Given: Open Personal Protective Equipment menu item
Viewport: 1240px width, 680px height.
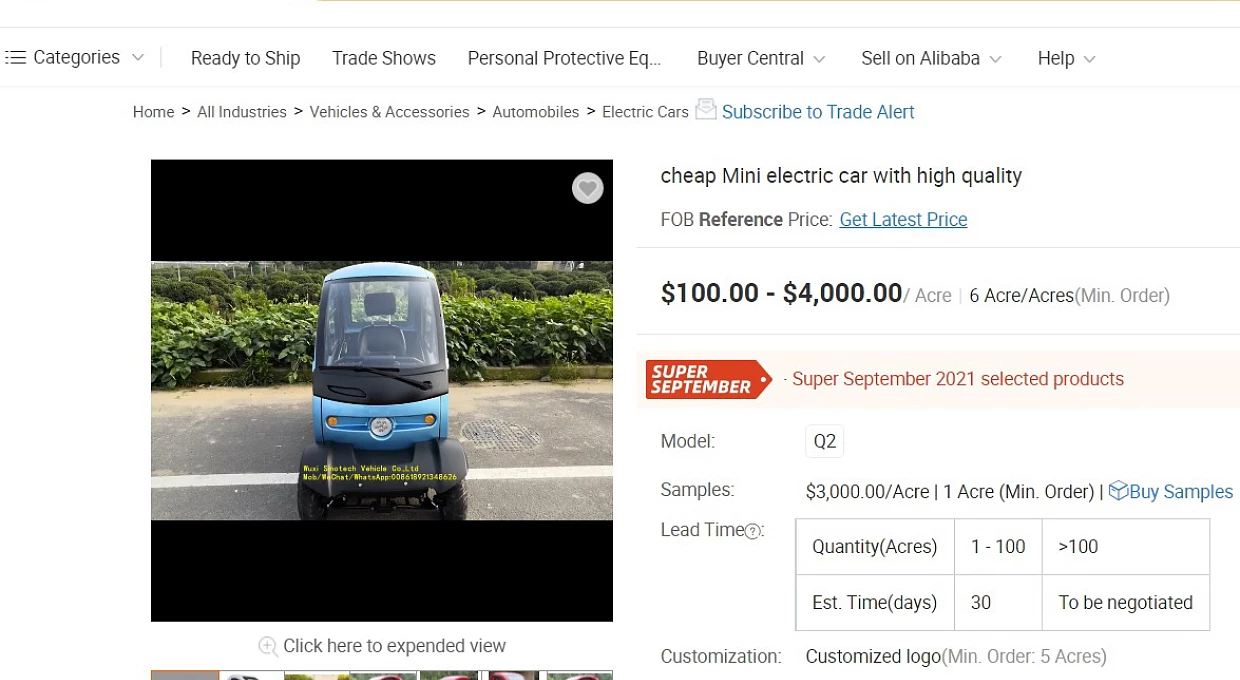Looking at the screenshot, I should coord(565,59).
